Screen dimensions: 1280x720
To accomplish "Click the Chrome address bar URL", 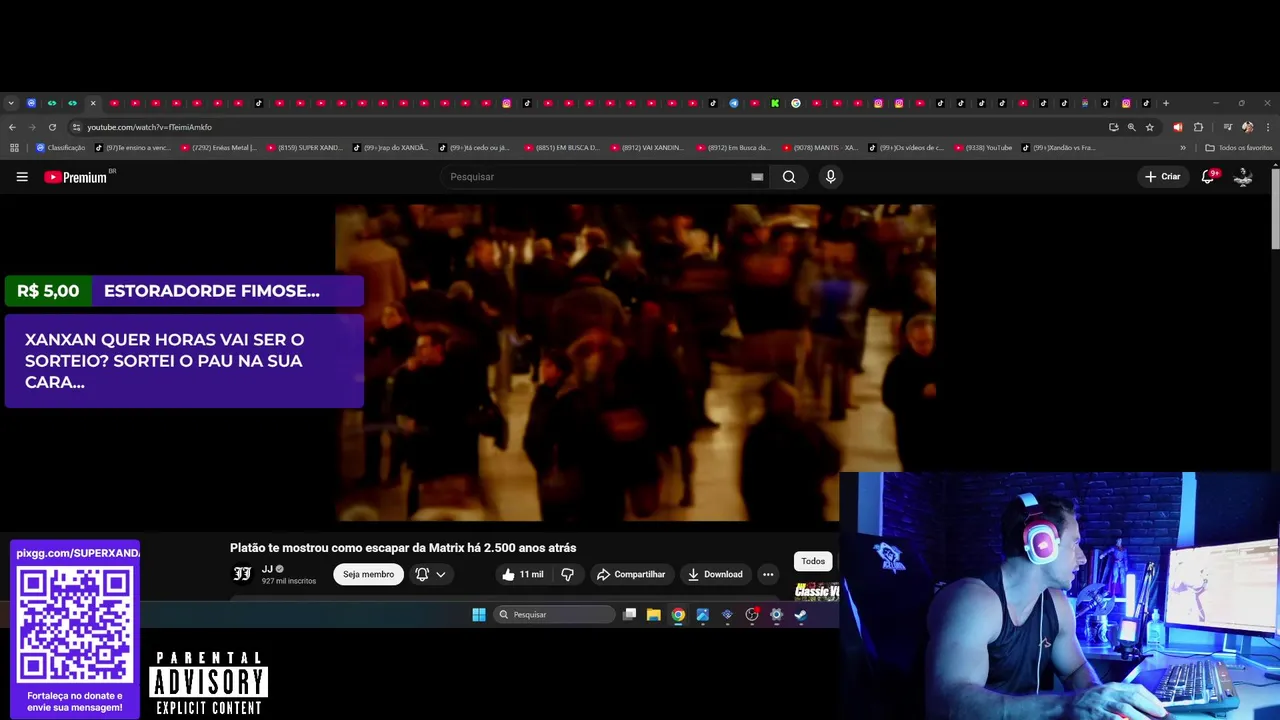I will [x=149, y=127].
